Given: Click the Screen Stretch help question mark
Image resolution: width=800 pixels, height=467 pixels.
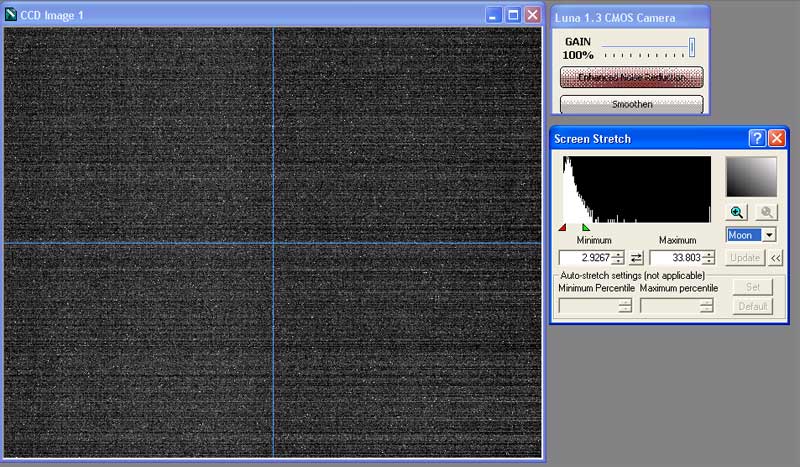Looking at the screenshot, I should tap(757, 138).
